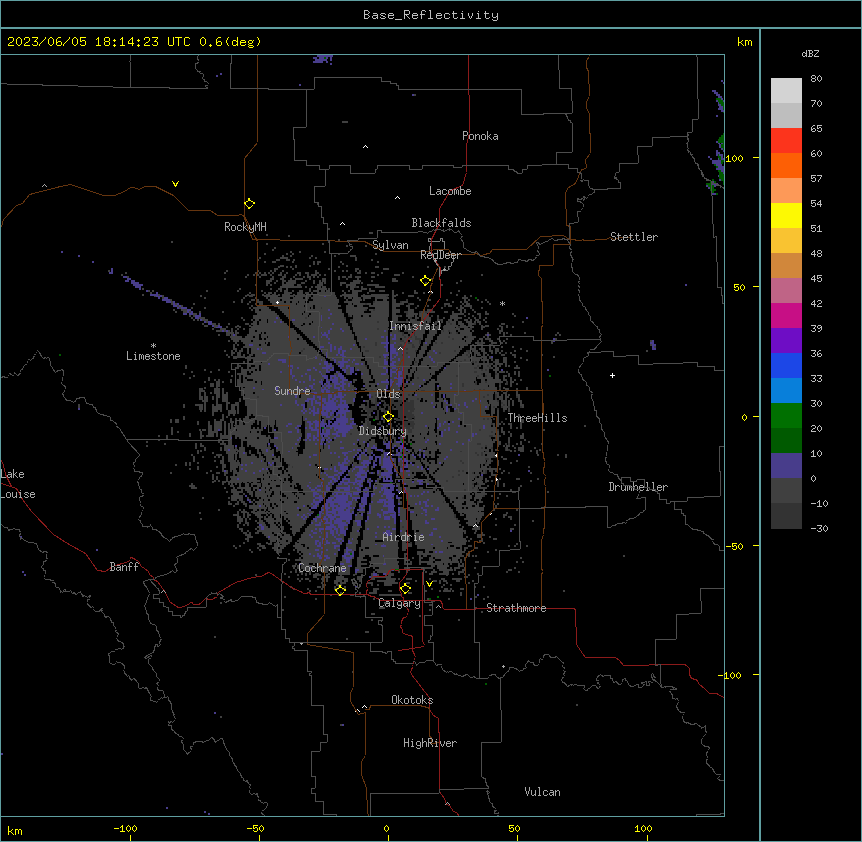
Task: Click the Olds town label
Action: point(388,394)
